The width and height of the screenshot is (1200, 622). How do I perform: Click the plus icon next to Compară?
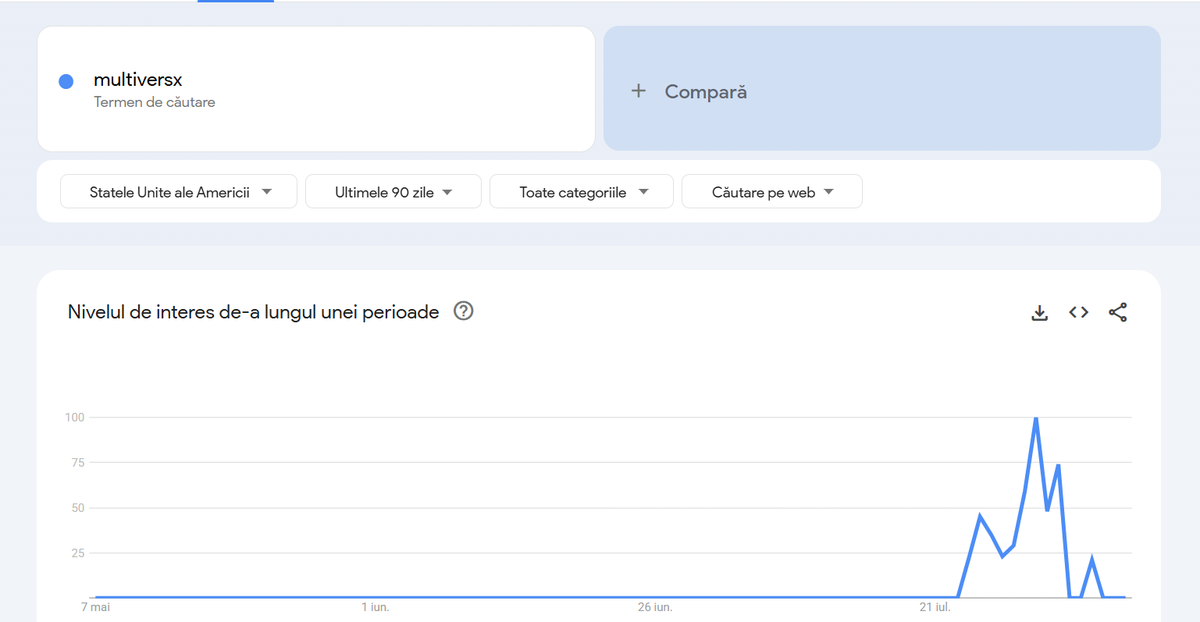coord(639,91)
